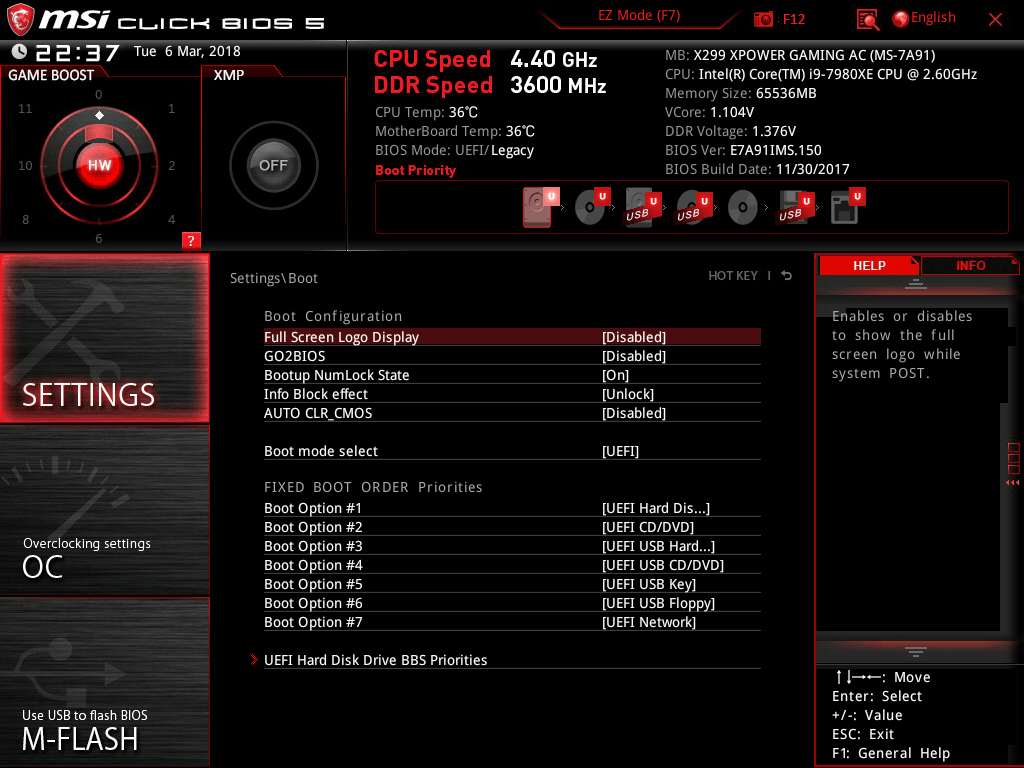Click the clock icon next to the time

coord(19,51)
